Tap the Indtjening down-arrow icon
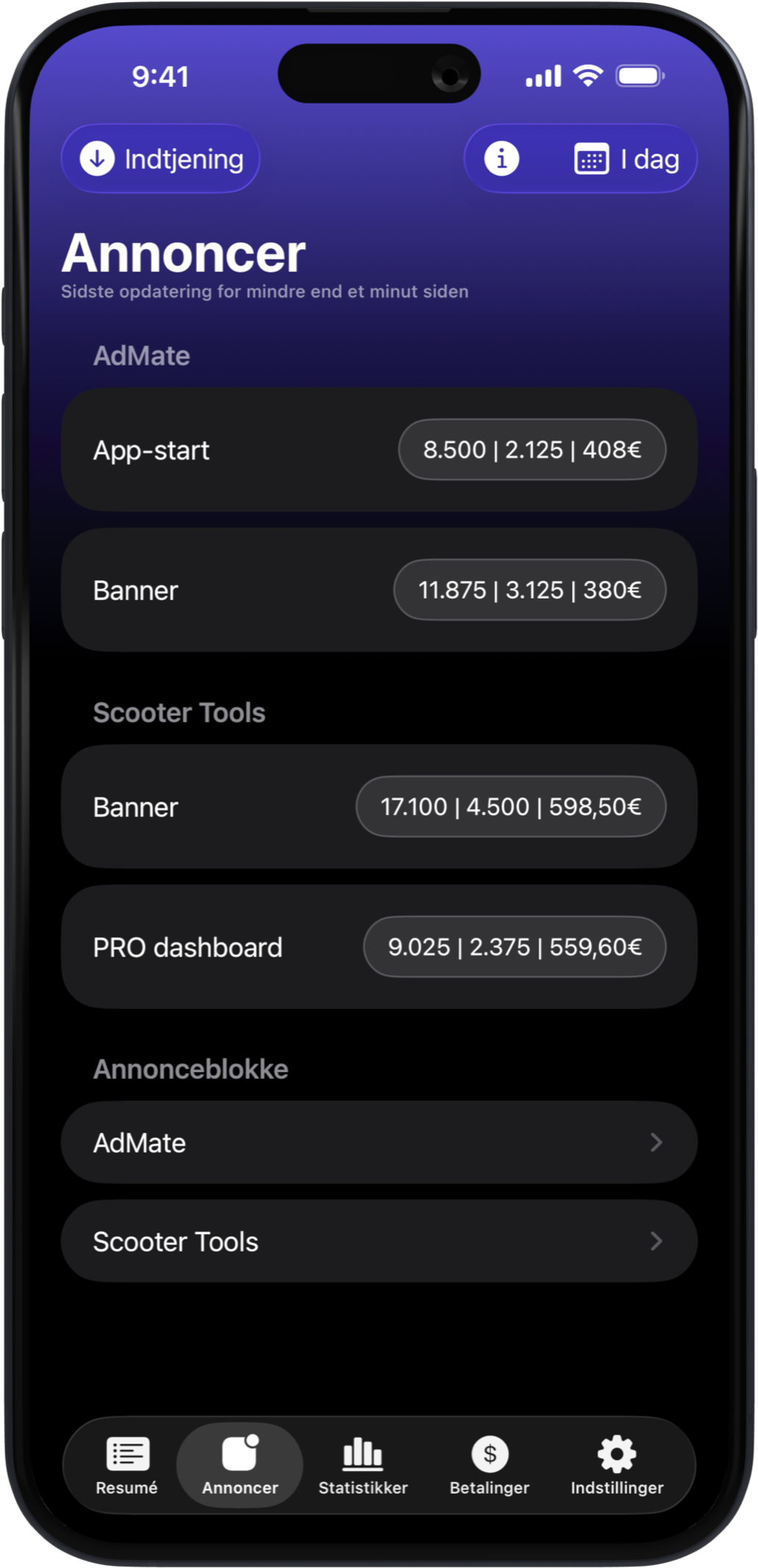The image size is (758, 1568). (97, 159)
